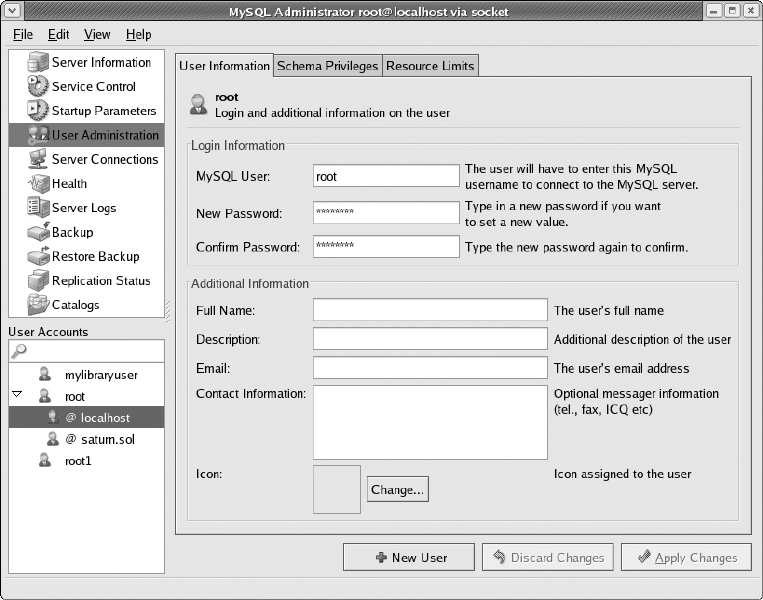Open the Server Logs icon
This screenshot has width=763, height=600.
click(38, 207)
